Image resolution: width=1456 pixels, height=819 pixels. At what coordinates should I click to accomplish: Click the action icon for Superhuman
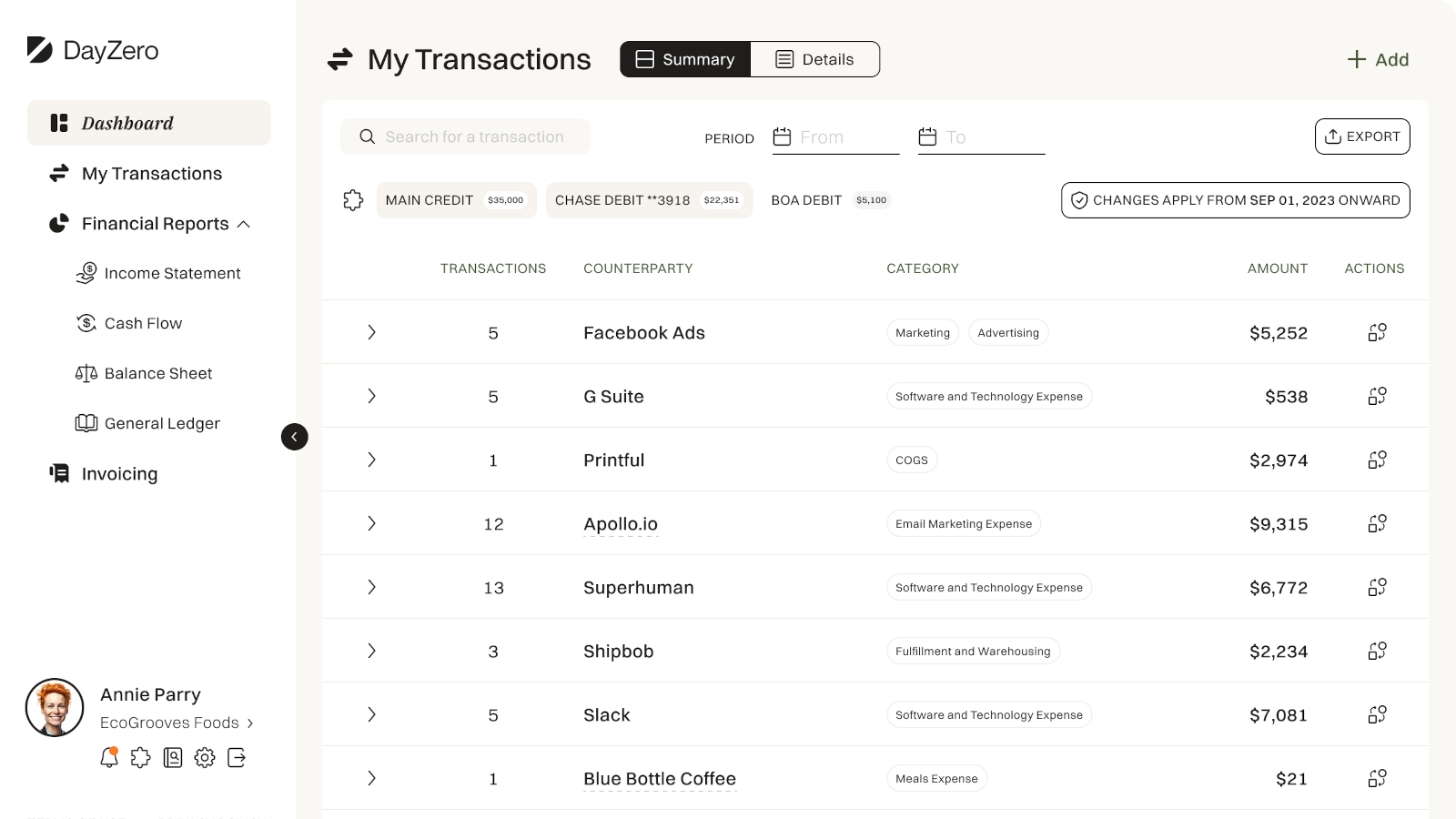1377,587
